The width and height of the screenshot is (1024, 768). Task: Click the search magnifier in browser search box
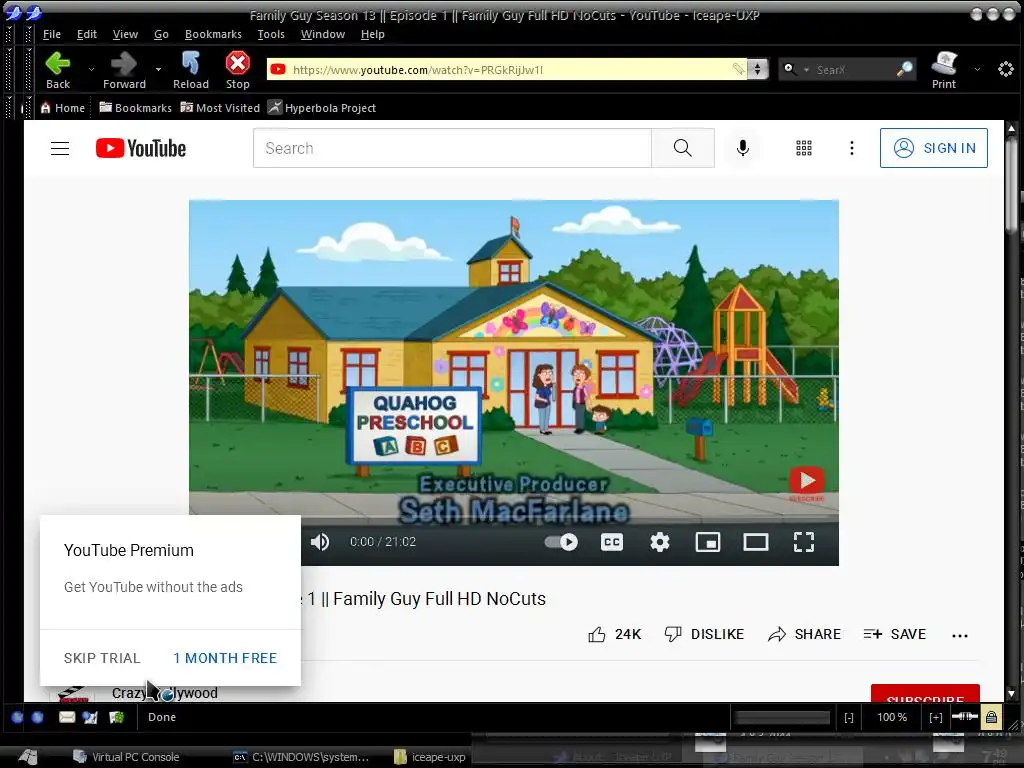pos(904,69)
